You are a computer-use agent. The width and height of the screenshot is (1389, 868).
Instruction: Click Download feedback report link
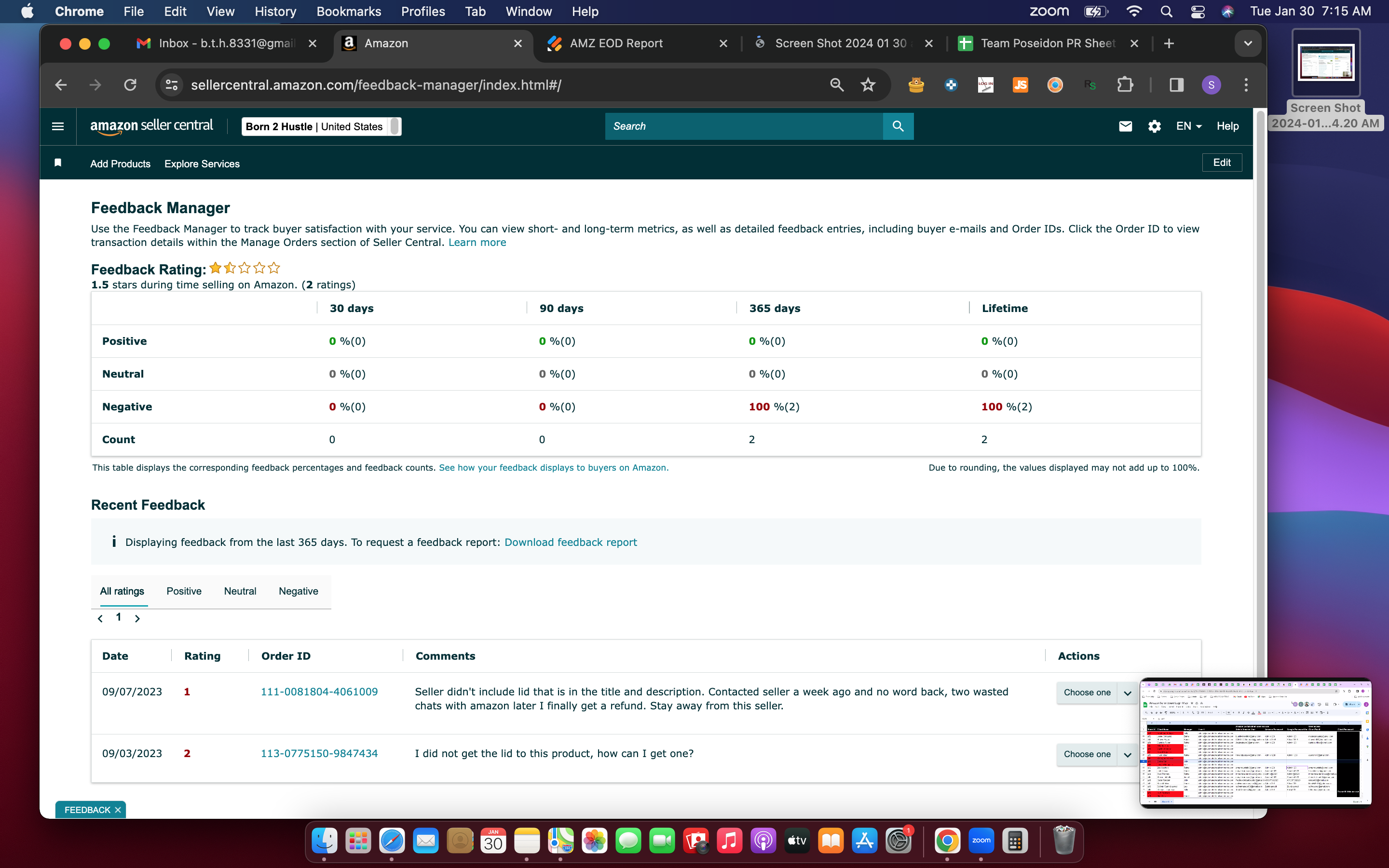click(571, 542)
